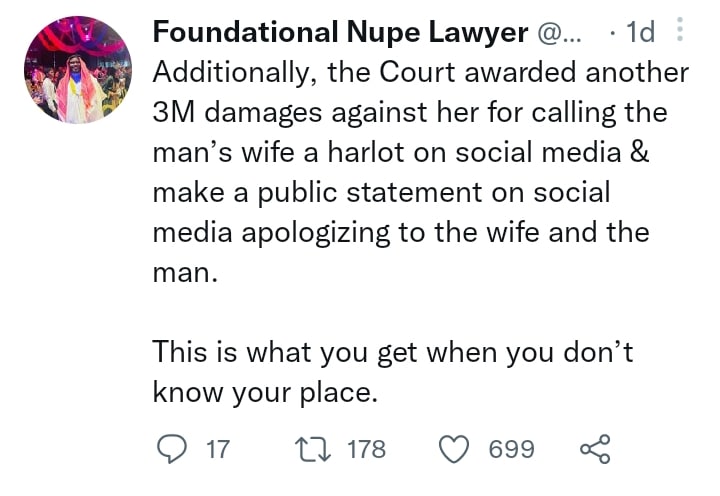Click the line "make a public statement on social"
The width and height of the screenshot is (720, 496).
click(380, 192)
